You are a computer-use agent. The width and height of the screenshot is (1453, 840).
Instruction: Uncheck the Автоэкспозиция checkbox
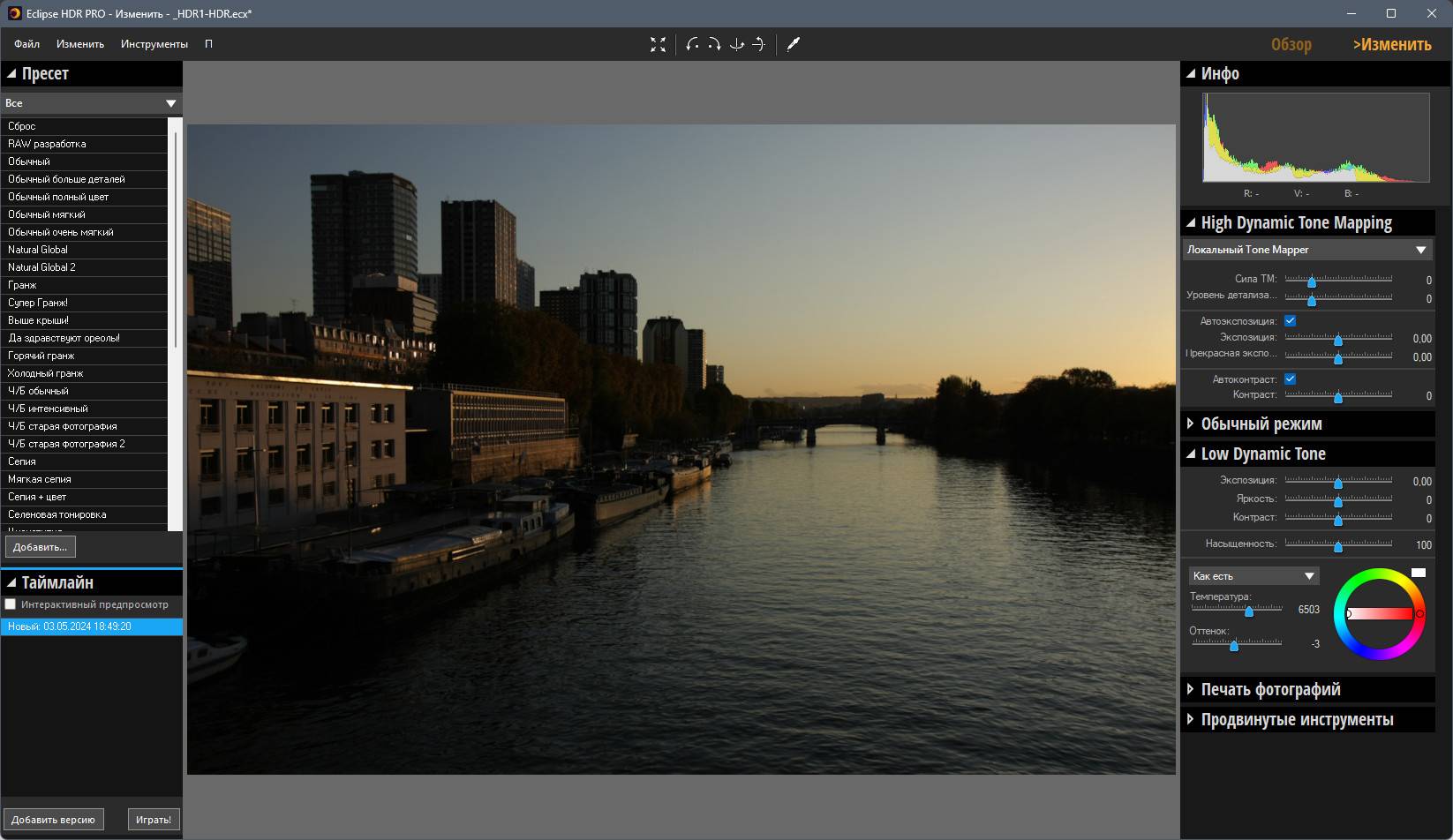(x=1290, y=321)
